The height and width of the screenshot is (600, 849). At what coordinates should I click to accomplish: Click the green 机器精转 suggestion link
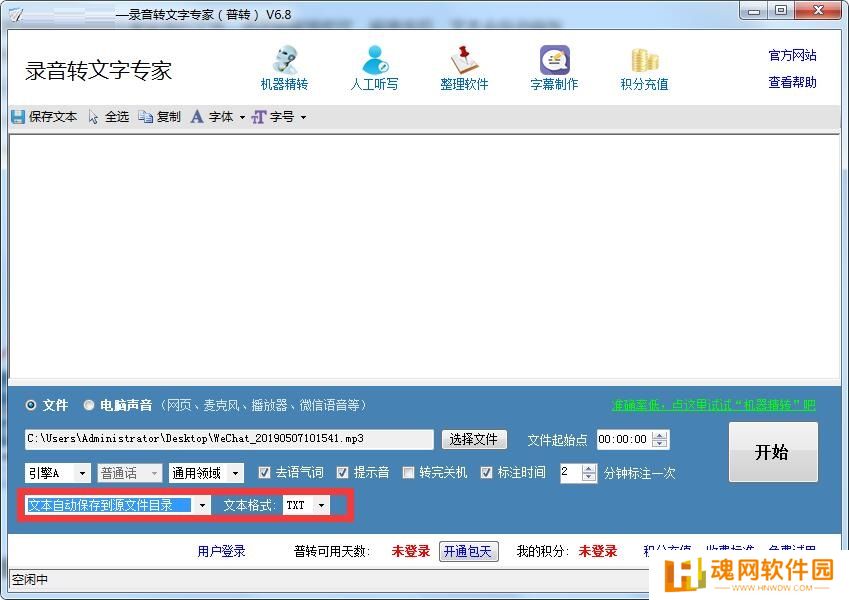[x=714, y=405]
